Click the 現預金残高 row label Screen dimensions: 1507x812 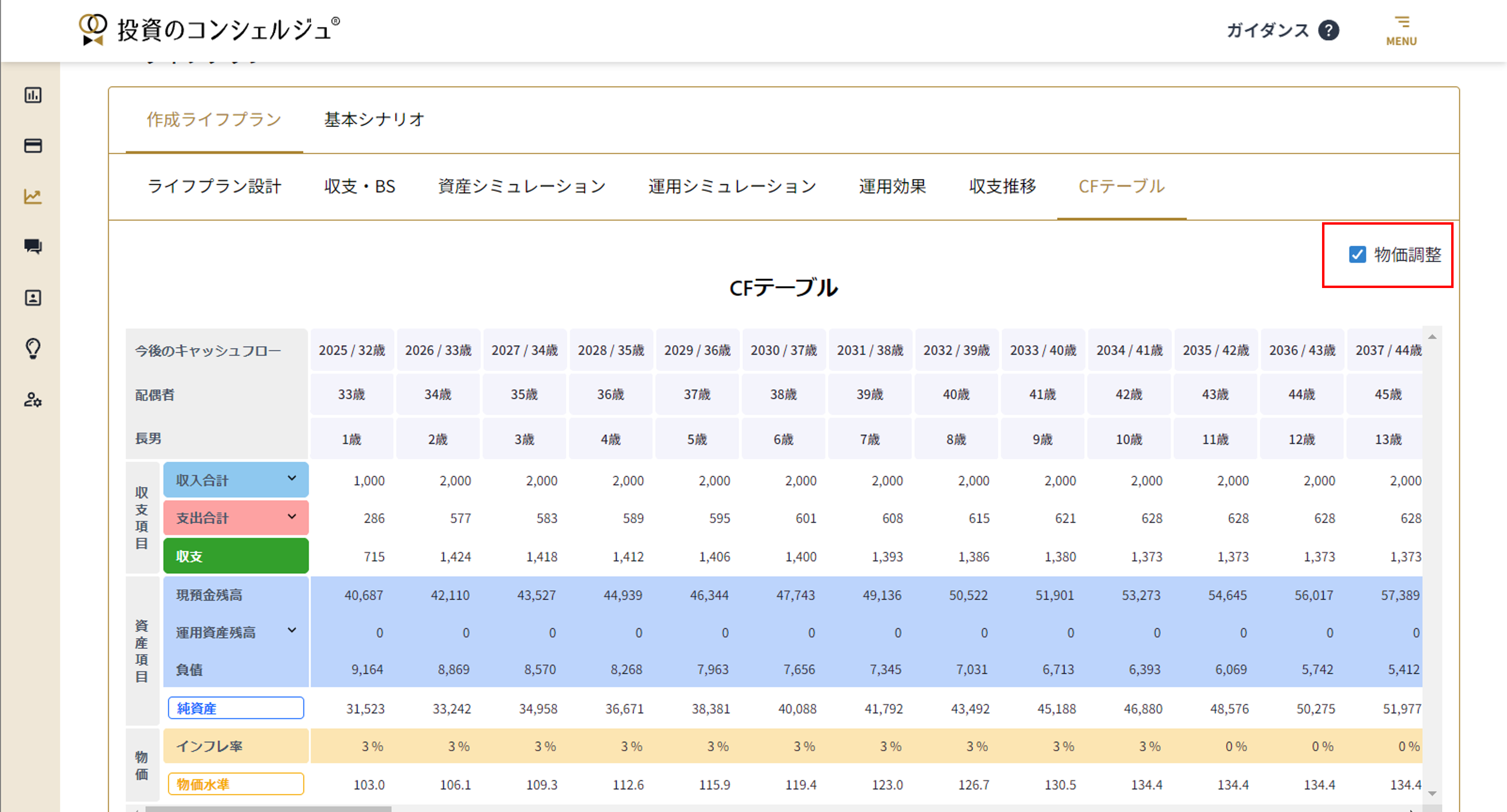(x=236, y=595)
